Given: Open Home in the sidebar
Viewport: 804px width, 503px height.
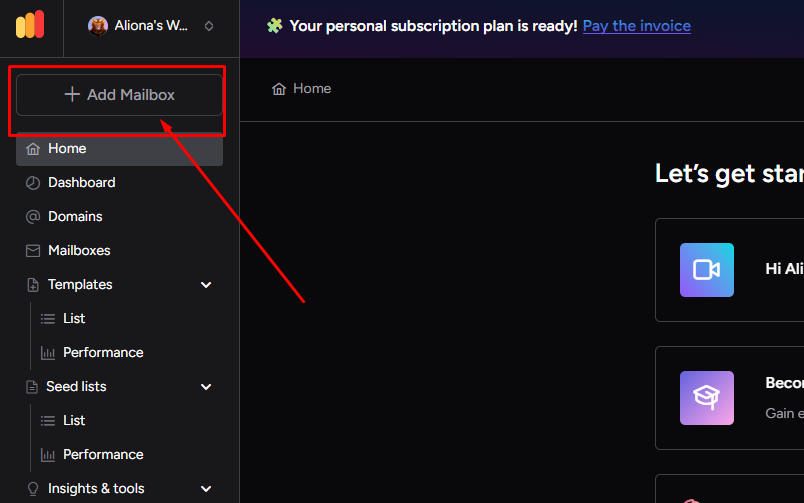Looking at the screenshot, I should [67, 149].
